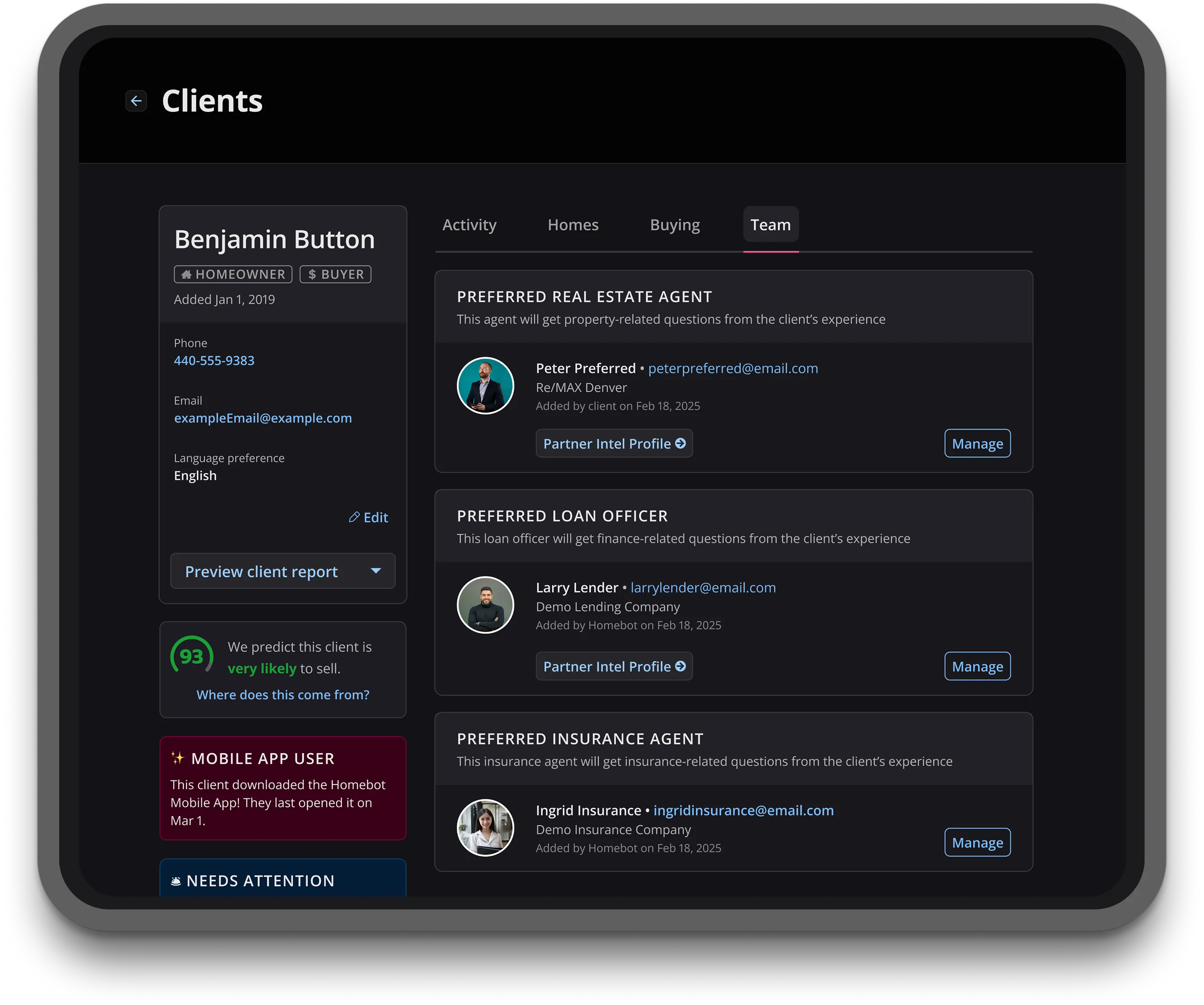Email ingridinsurance@email.com
Screen dimensions: 1204x1005
click(744, 810)
